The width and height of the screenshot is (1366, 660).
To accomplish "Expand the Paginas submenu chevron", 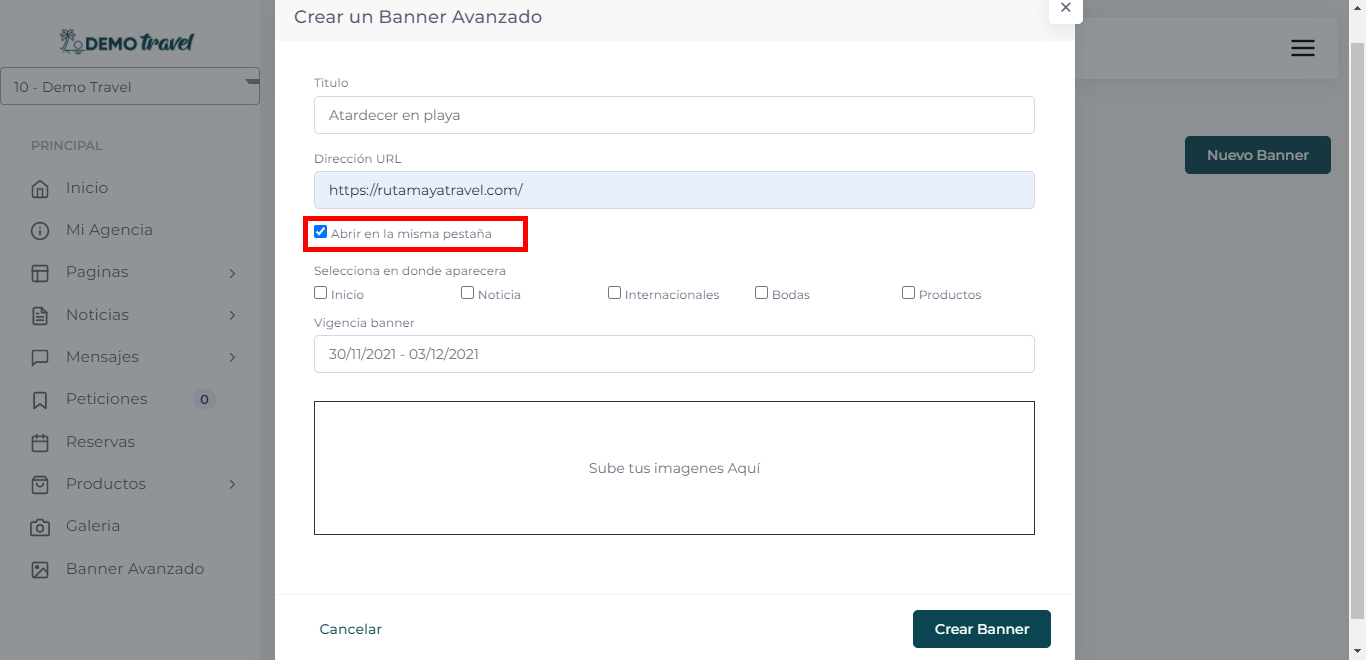I will point(232,273).
